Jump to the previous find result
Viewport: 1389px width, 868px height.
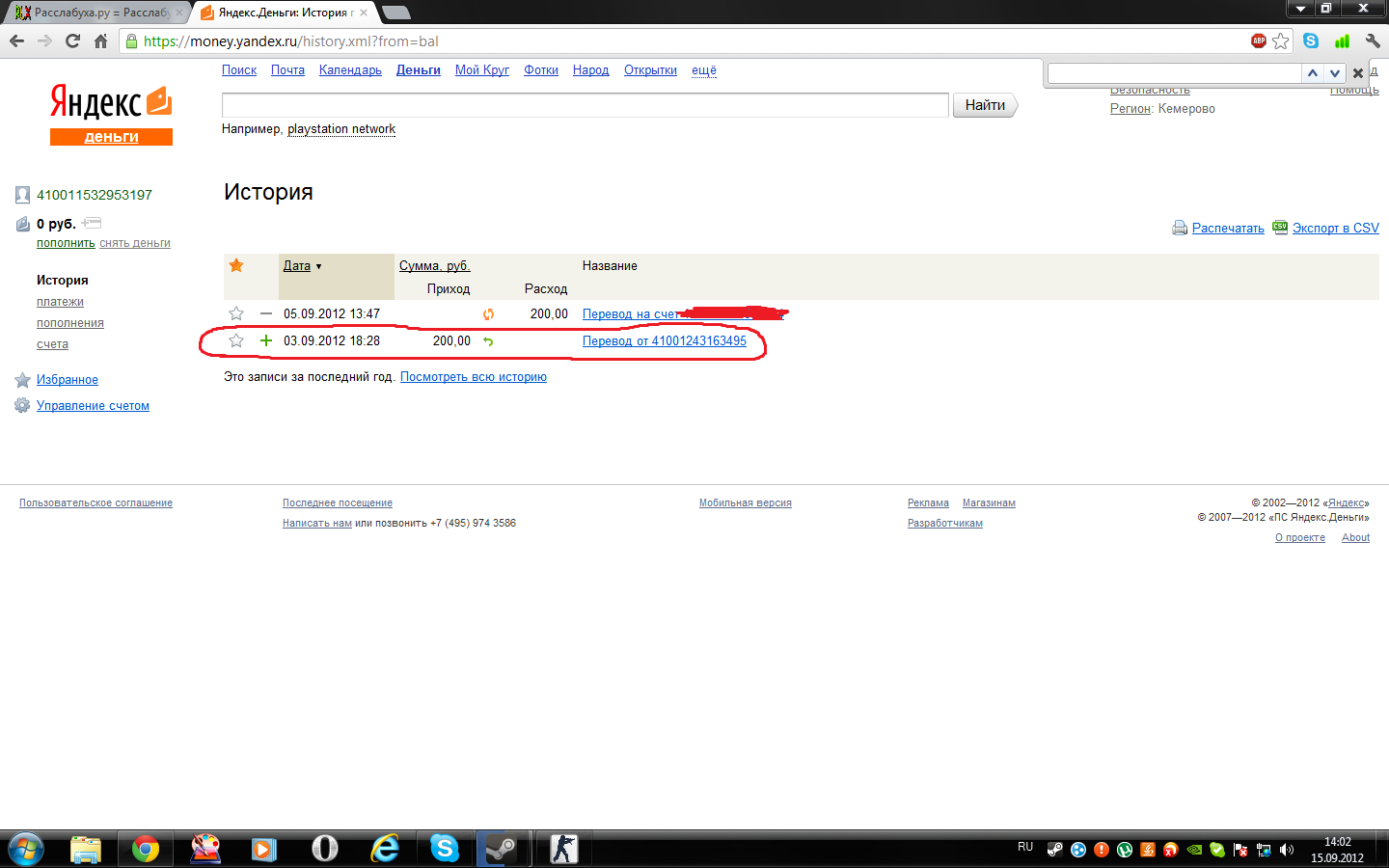pyautogui.click(x=1313, y=73)
